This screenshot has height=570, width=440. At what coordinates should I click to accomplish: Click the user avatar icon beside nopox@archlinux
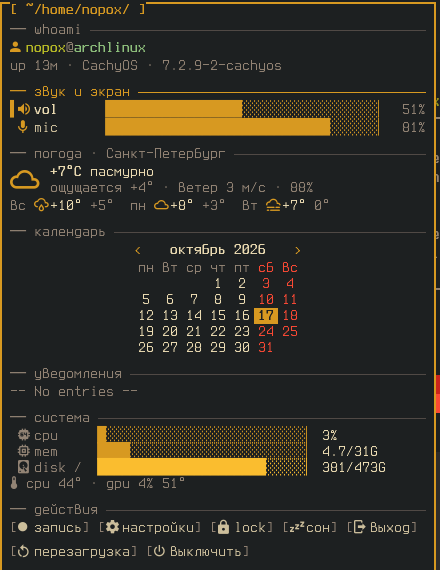pos(15,47)
